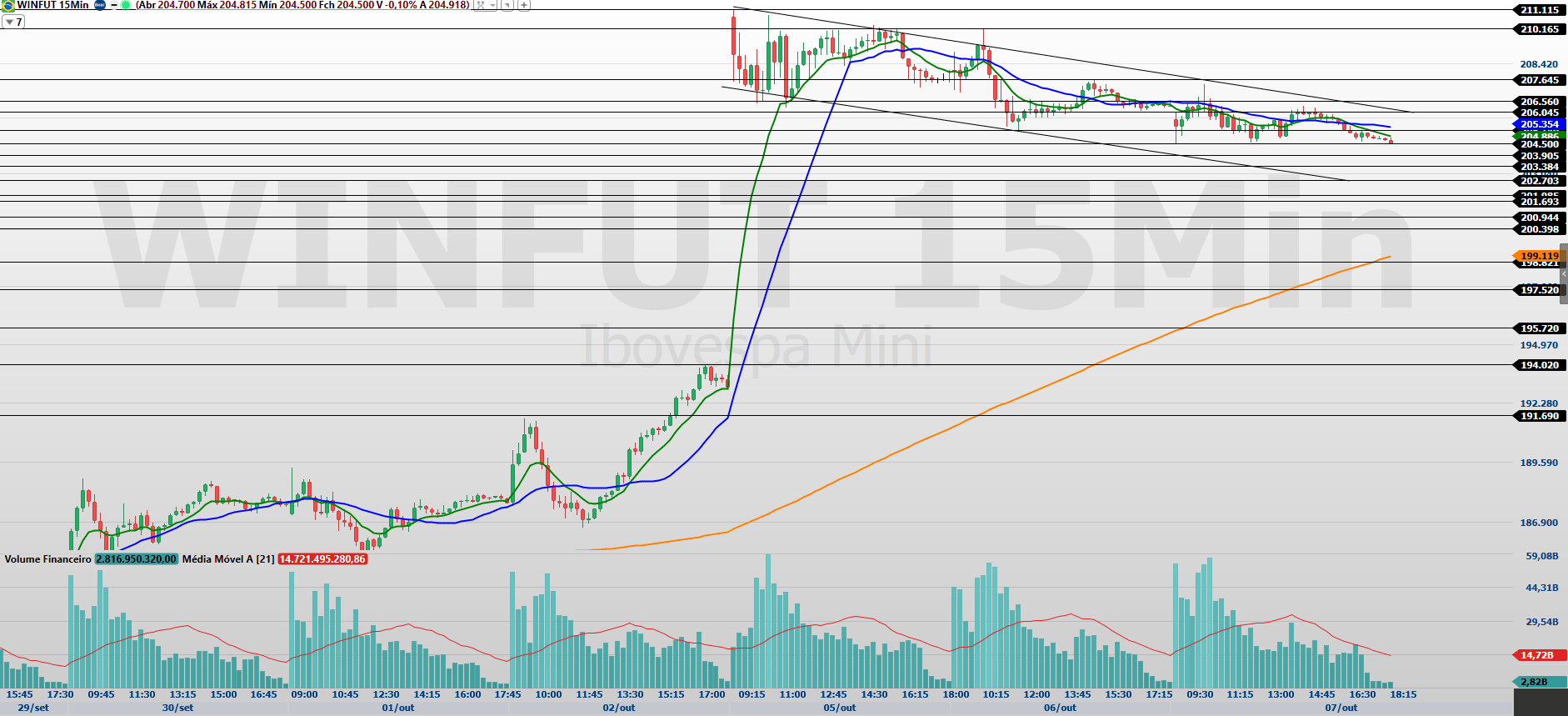Click the 197.520 price level tag
The width and height of the screenshot is (1568, 716).
point(1539,290)
